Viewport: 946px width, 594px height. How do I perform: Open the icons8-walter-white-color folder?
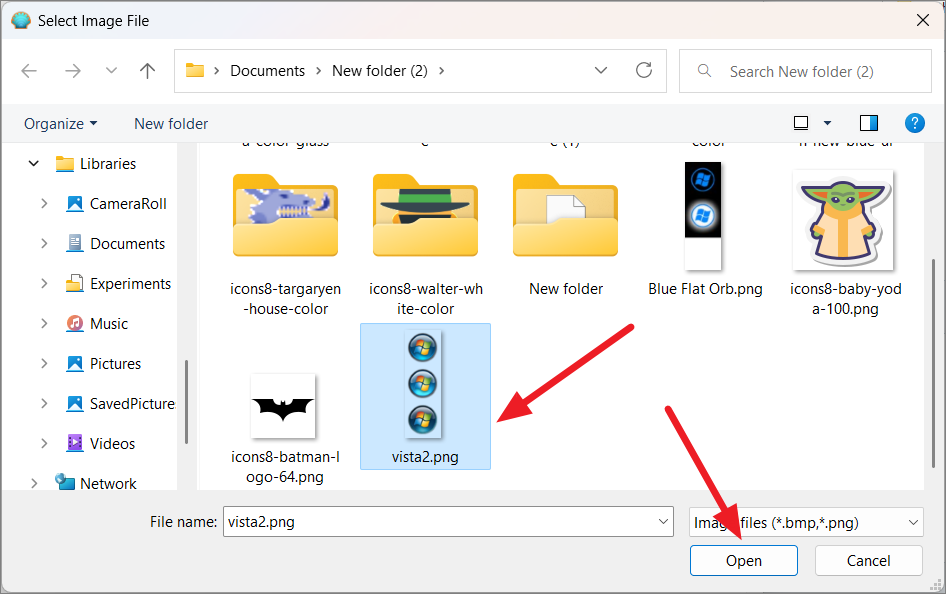[x=425, y=216]
